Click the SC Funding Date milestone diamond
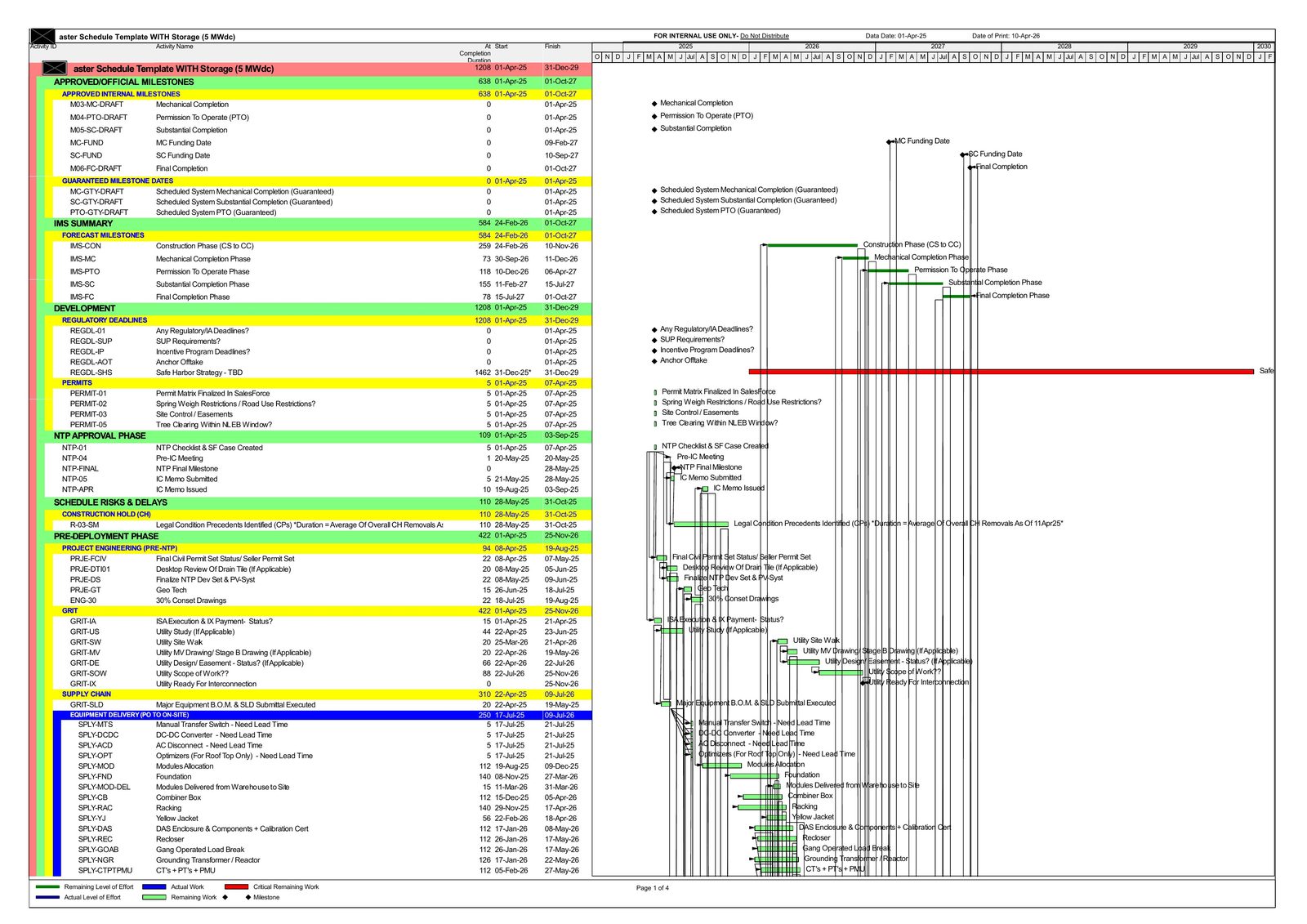Screen dimensions: 1307x924 [x=965, y=154]
